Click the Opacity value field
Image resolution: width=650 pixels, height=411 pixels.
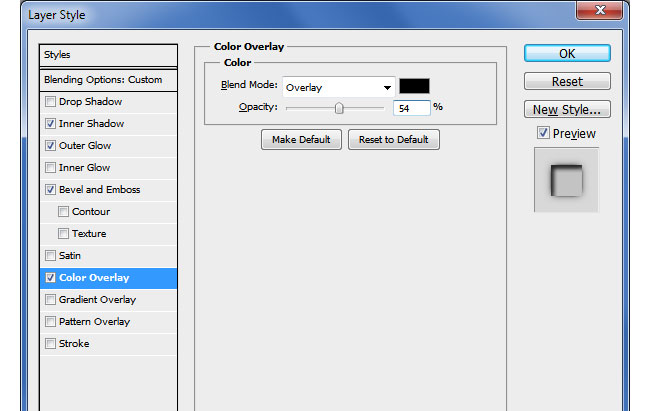411,108
